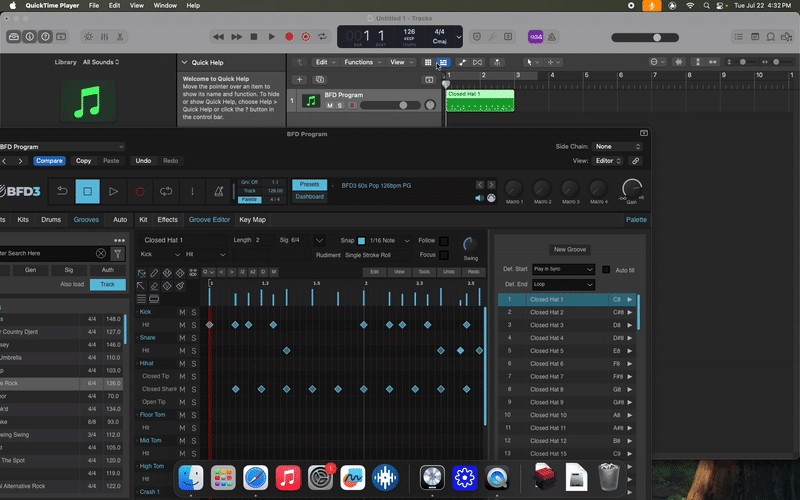Open the LCD display mode dropdown arrow
Image resolution: width=800 pixels, height=500 pixels.
(x=458, y=37)
